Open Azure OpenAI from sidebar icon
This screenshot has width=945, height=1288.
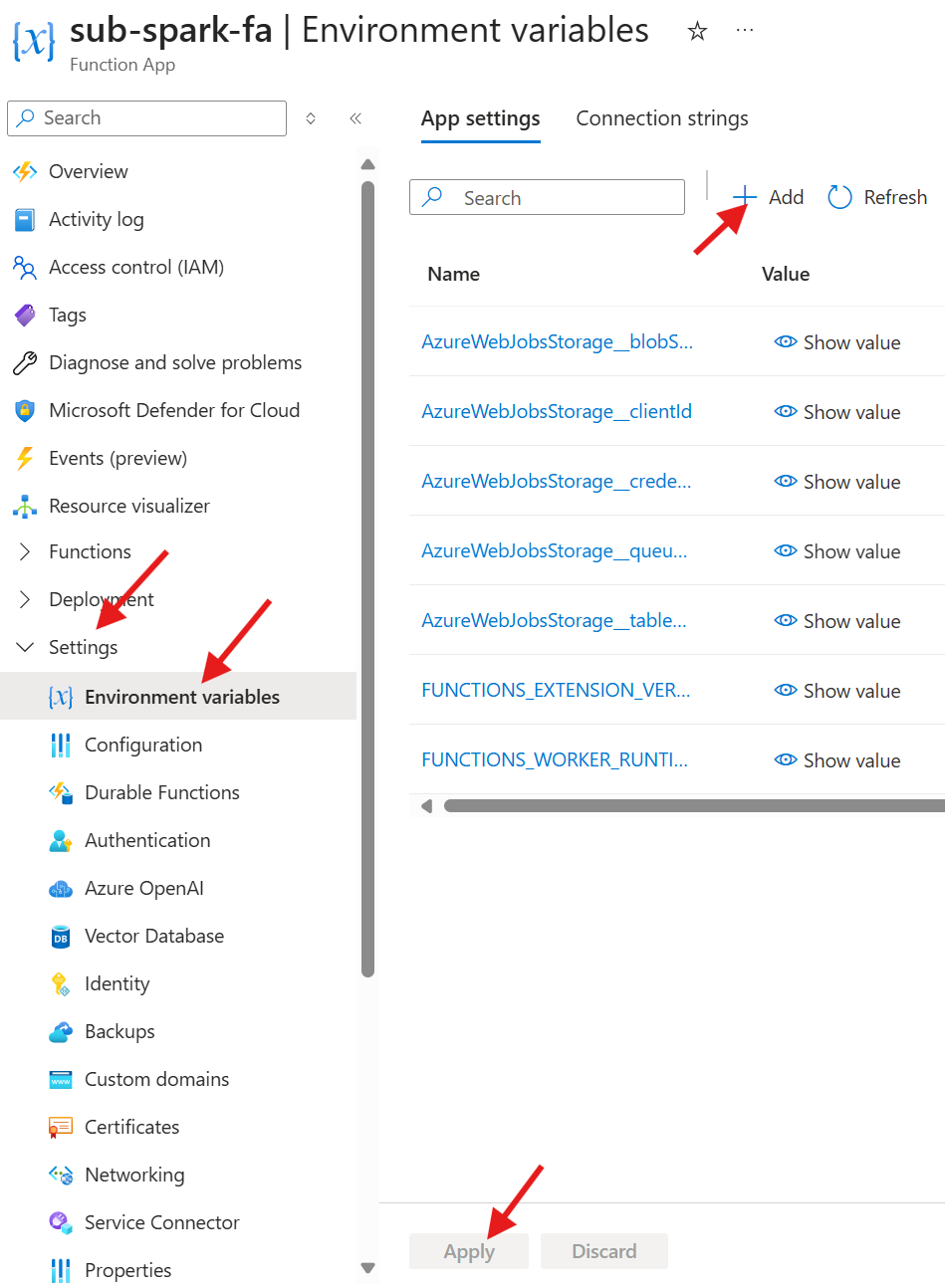61,889
